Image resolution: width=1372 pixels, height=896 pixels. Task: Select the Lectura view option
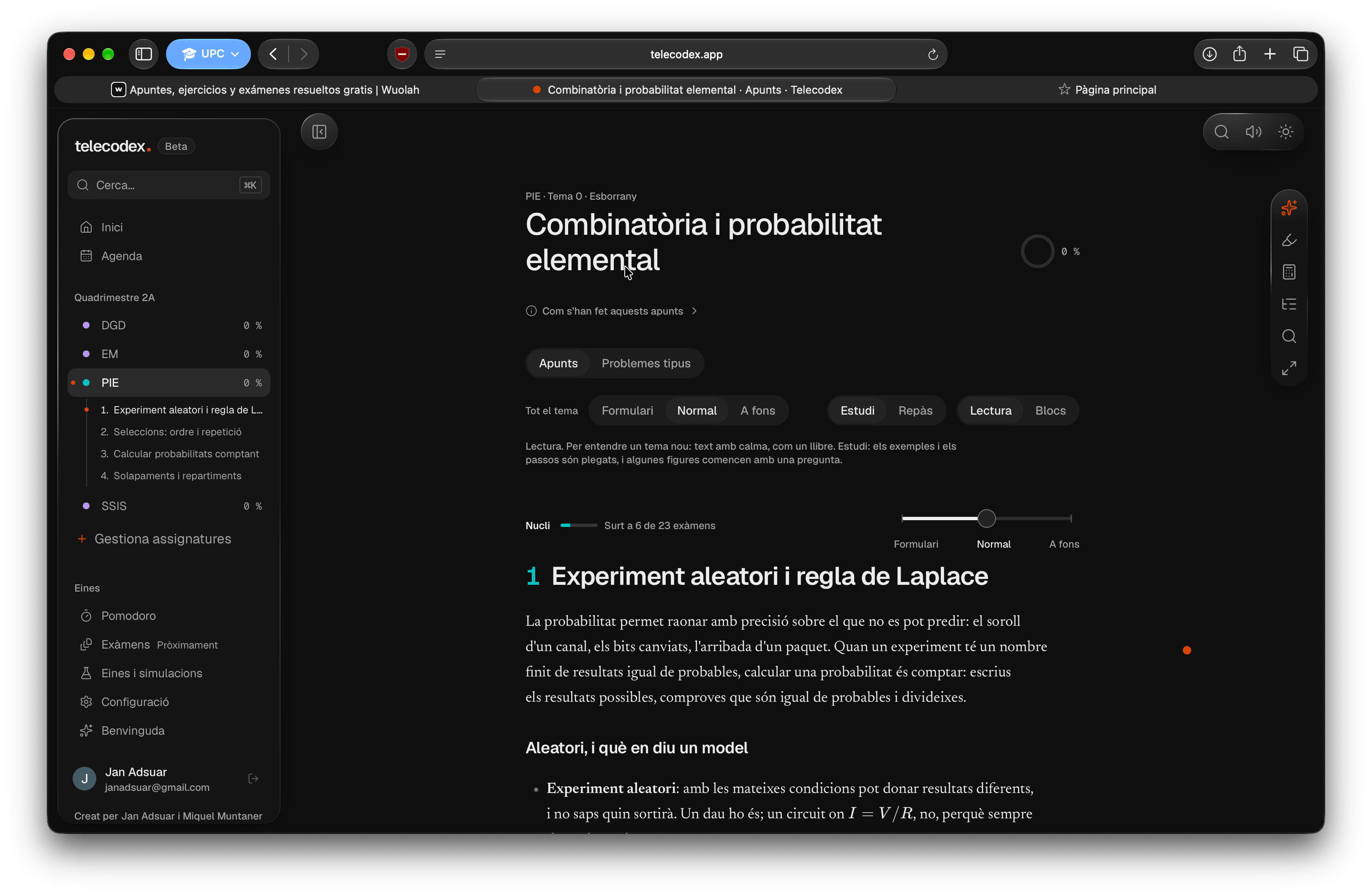click(x=991, y=410)
